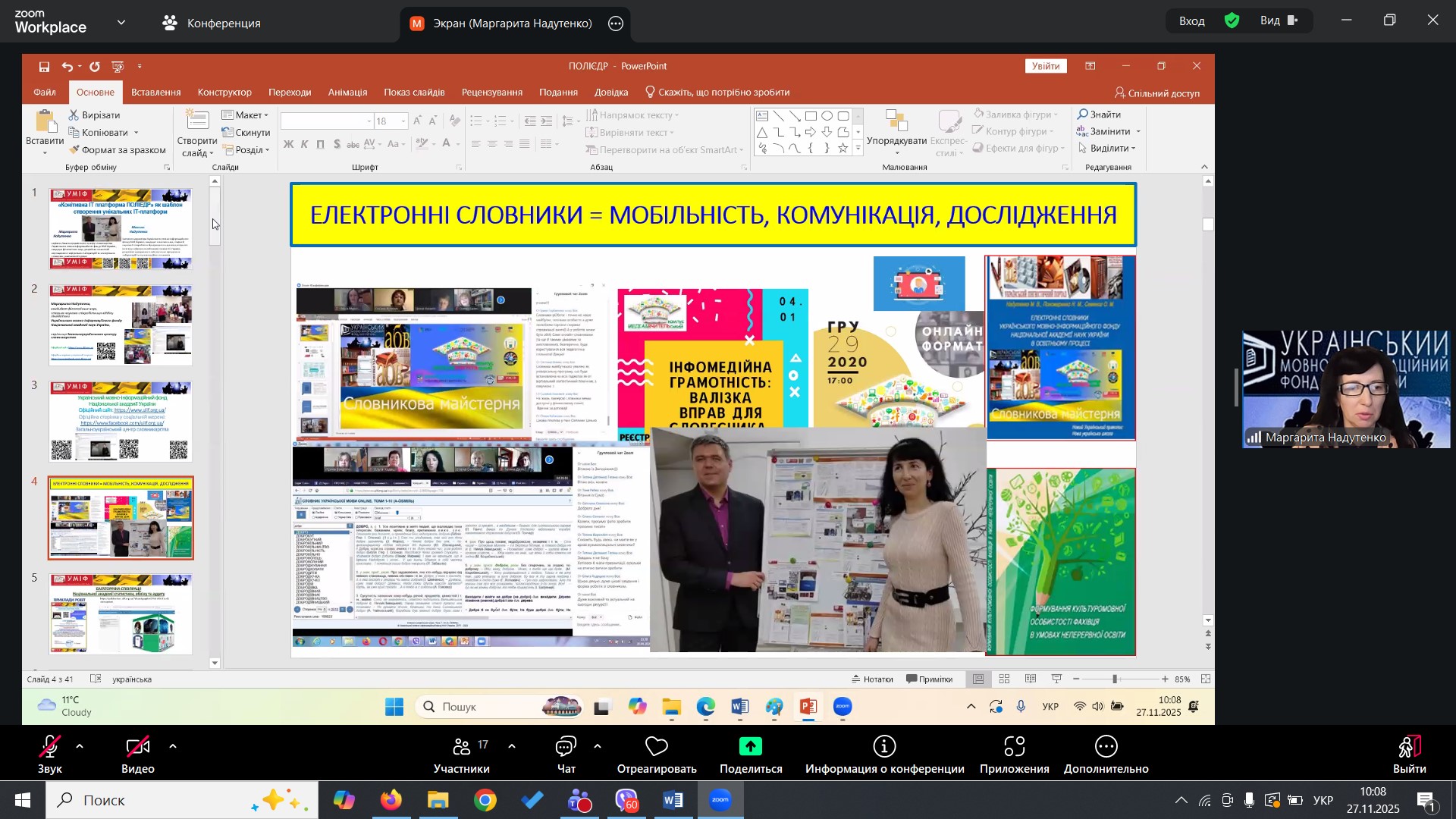
Task: Click Маргарита Надутенко's video thumbnail
Action: (x=1345, y=388)
